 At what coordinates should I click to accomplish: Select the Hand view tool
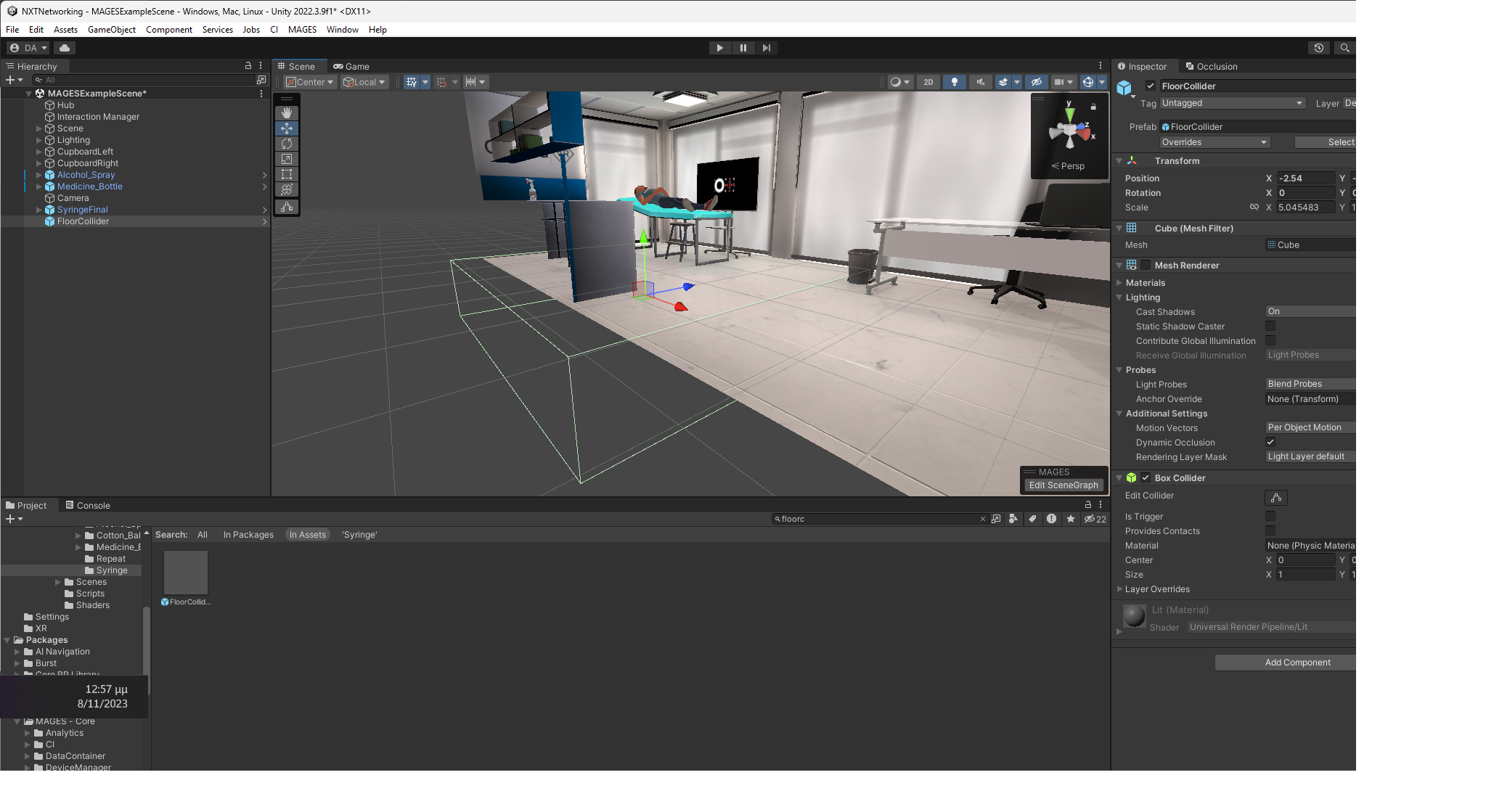tap(287, 113)
